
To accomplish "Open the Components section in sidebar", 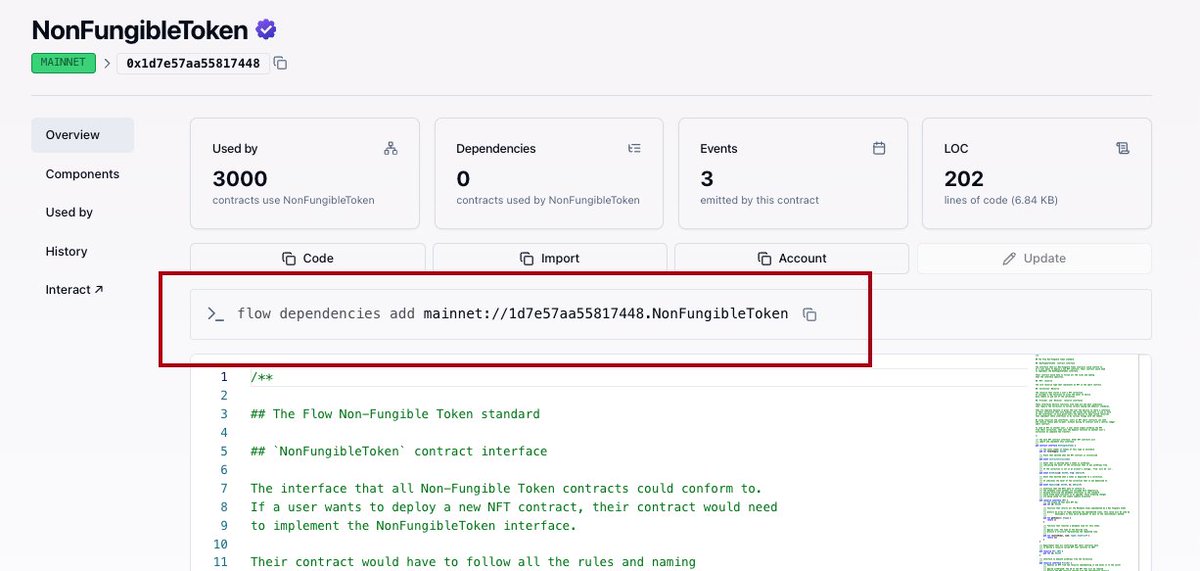I will pos(83,174).
